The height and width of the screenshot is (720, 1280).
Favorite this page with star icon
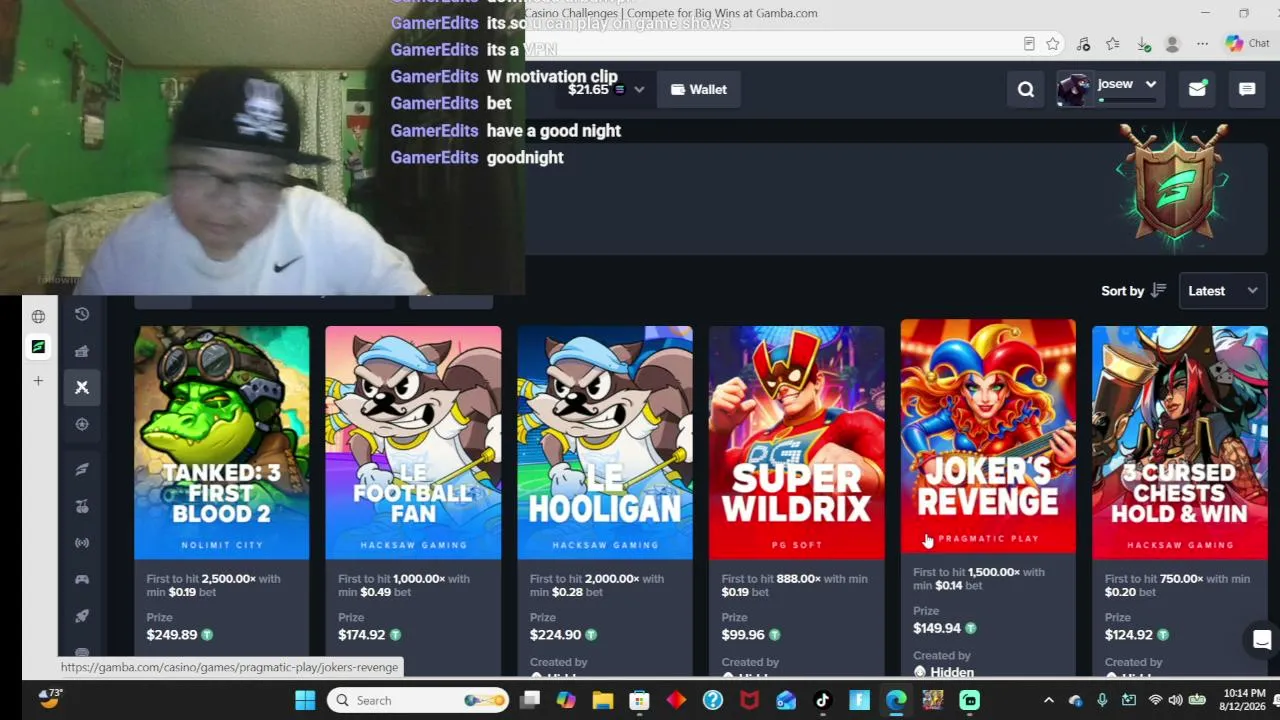click(1053, 44)
